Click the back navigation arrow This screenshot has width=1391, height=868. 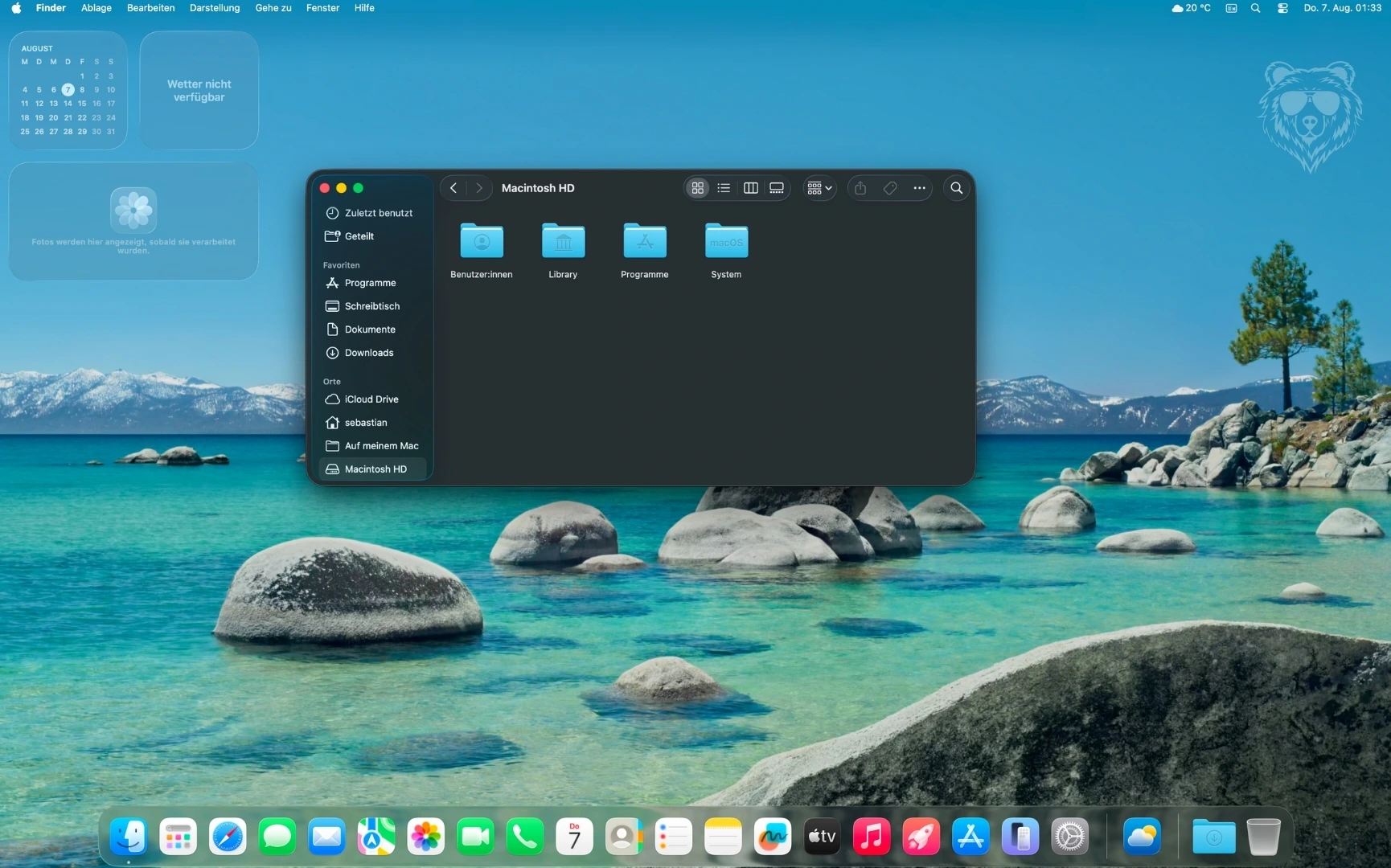(453, 187)
